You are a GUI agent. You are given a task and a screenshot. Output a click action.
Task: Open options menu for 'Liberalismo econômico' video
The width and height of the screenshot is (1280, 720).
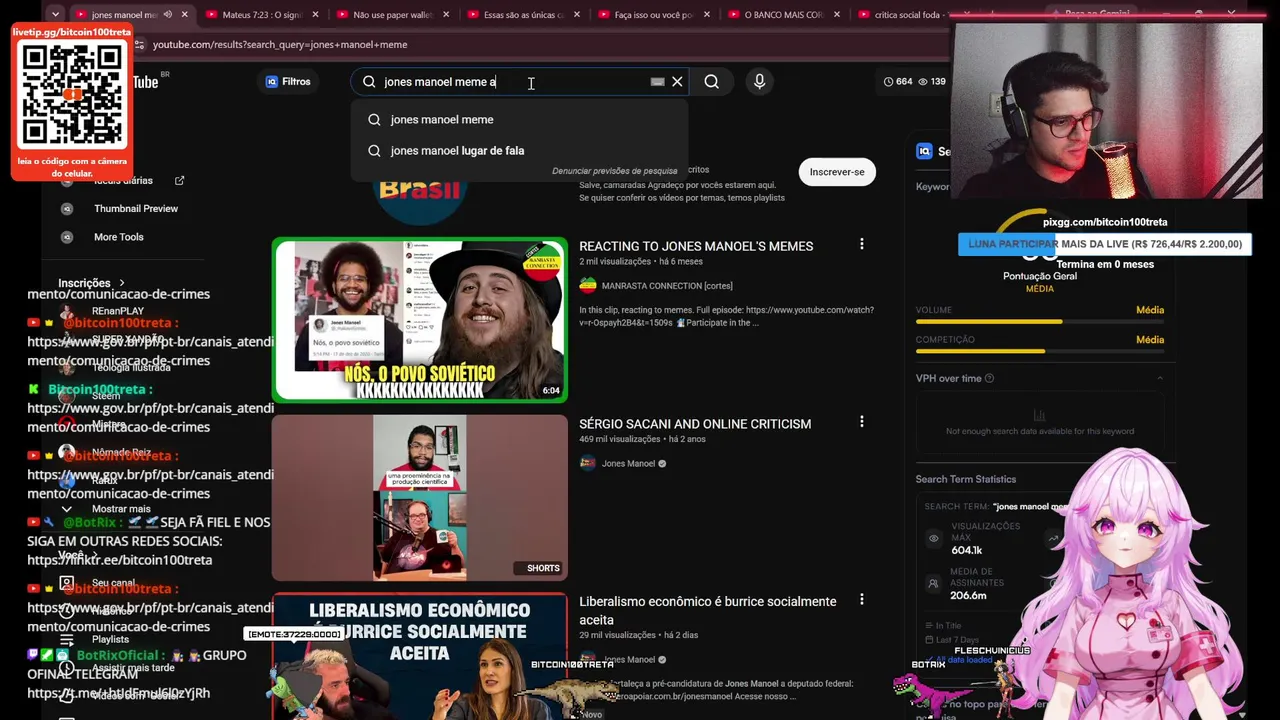pyautogui.click(x=861, y=600)
